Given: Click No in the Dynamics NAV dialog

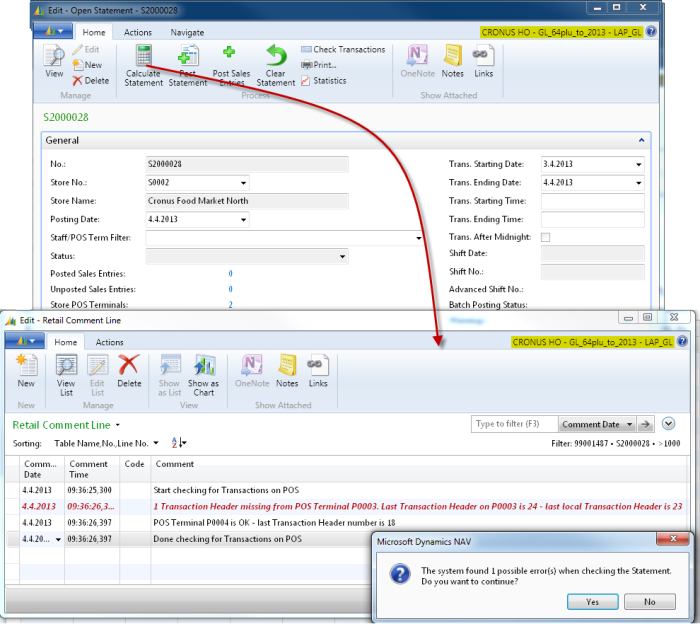Looking at the screenshot, I should point(650,602).
